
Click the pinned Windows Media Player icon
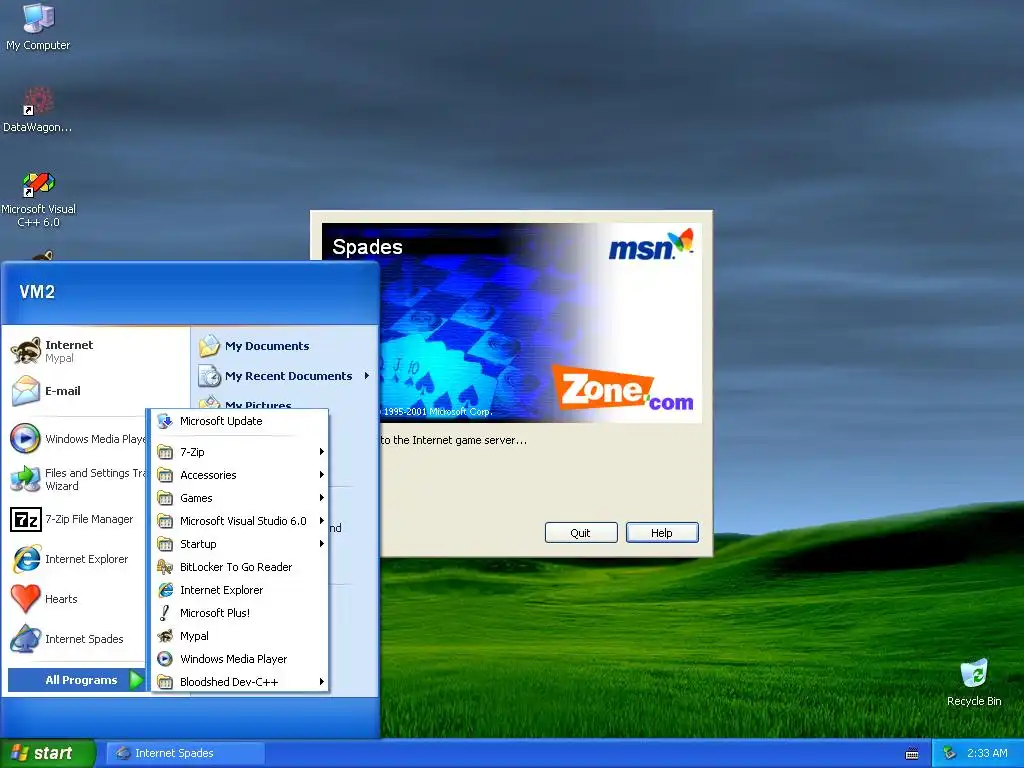[25, 438]
